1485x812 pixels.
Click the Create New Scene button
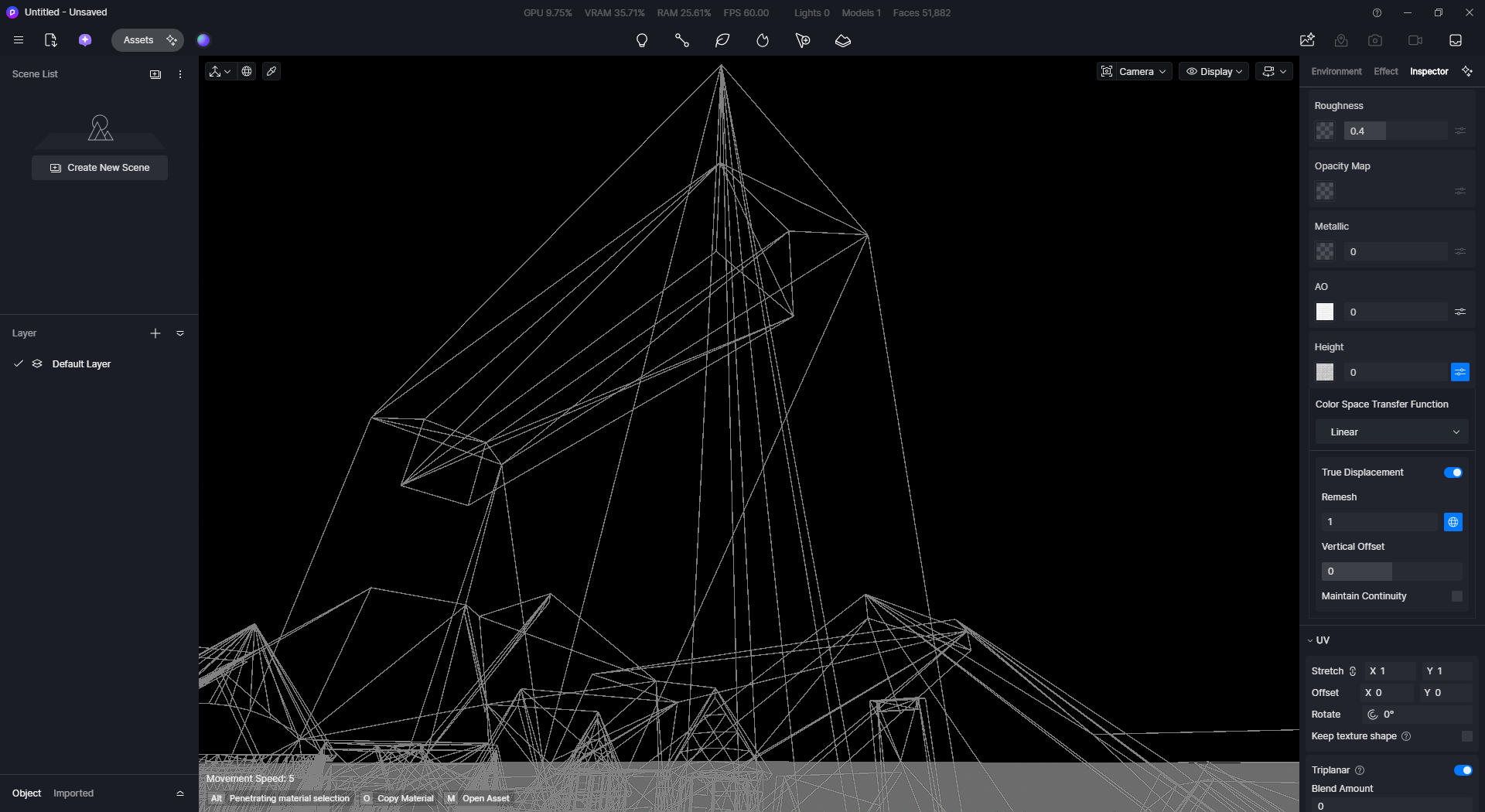(100, 168)
